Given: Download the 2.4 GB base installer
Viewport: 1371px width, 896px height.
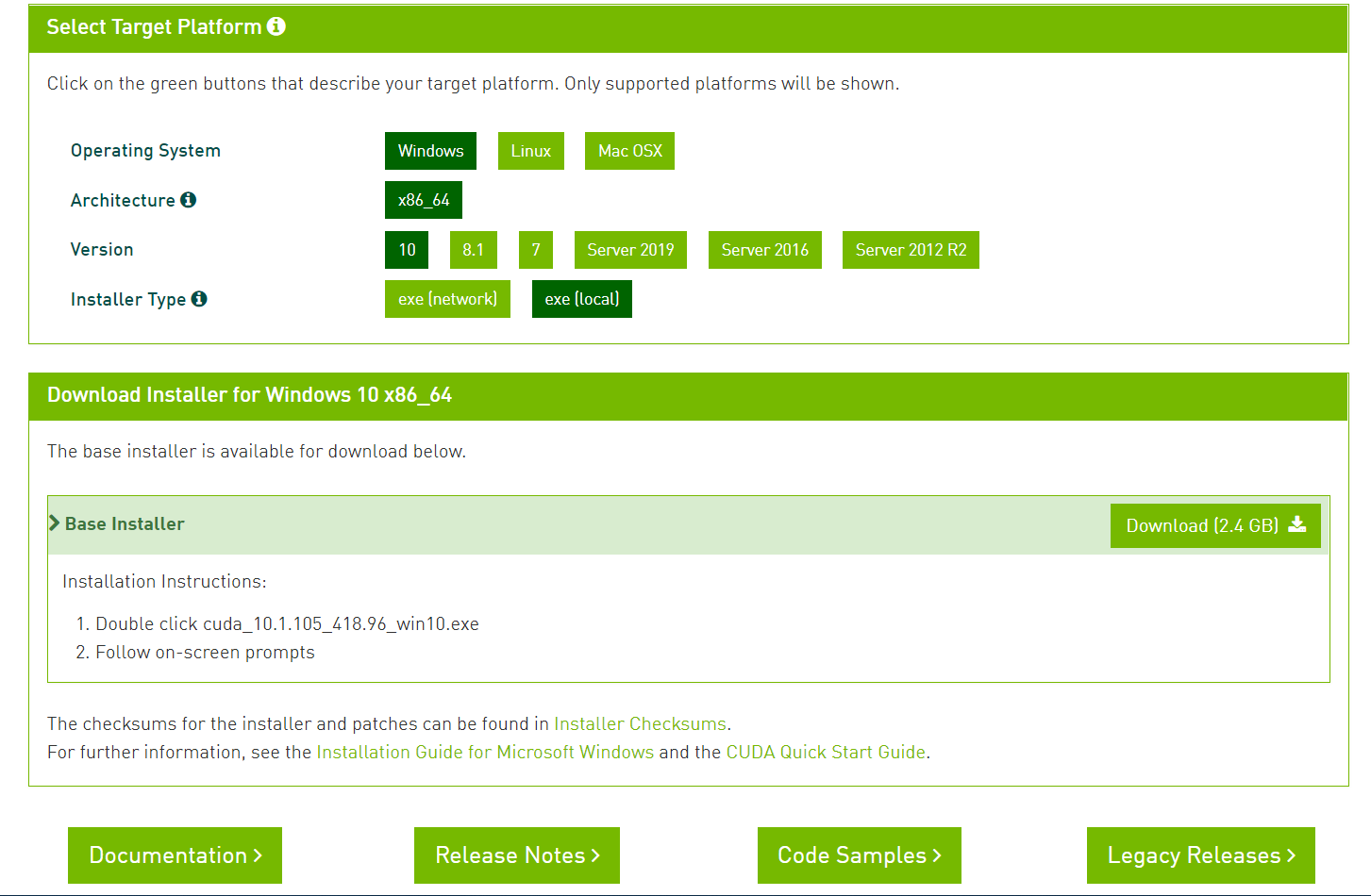Looking at the screenshot, I should coord(1215,525).
